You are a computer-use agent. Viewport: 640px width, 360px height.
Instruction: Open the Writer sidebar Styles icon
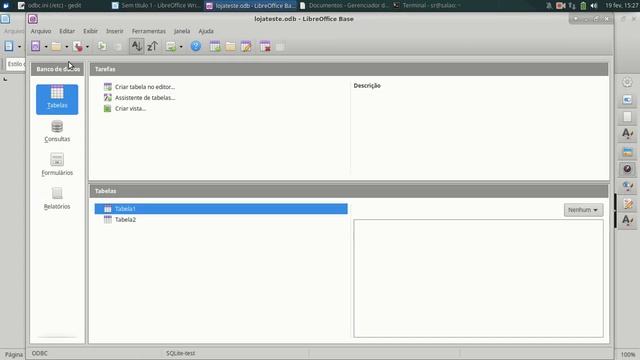point(627,133)
